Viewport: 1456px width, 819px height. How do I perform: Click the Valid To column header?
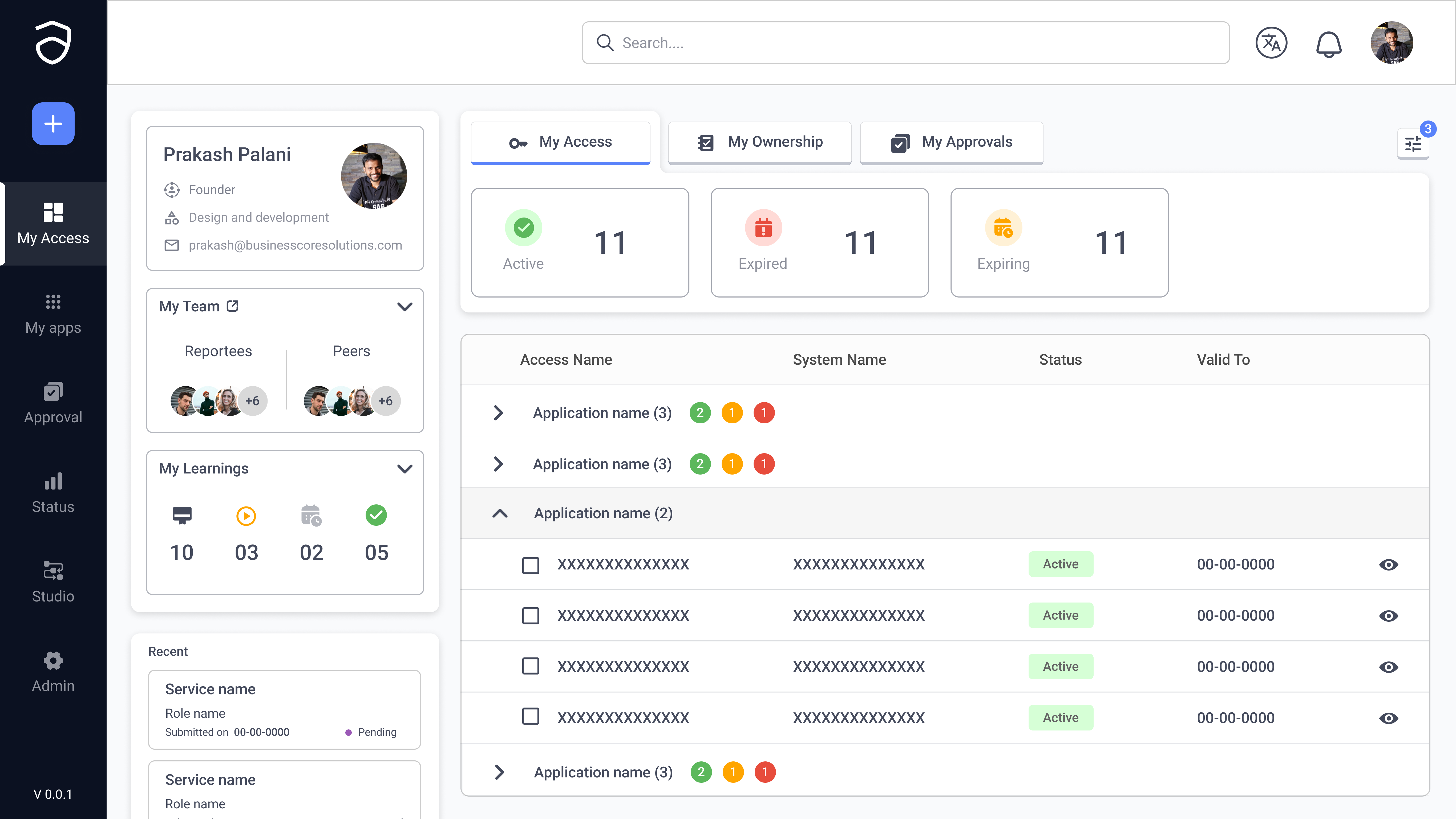[1223, 359]
